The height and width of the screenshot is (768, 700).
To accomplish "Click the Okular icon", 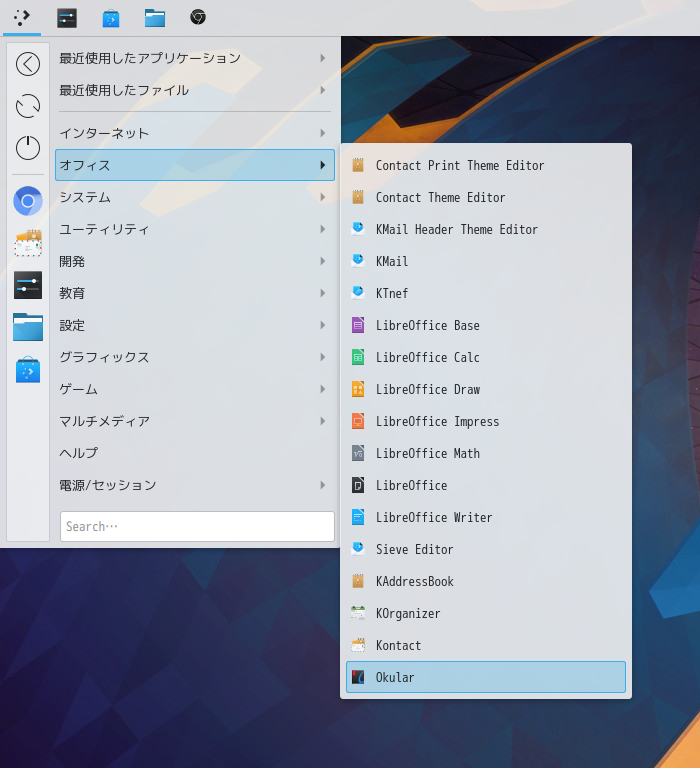I will [358, 677].
